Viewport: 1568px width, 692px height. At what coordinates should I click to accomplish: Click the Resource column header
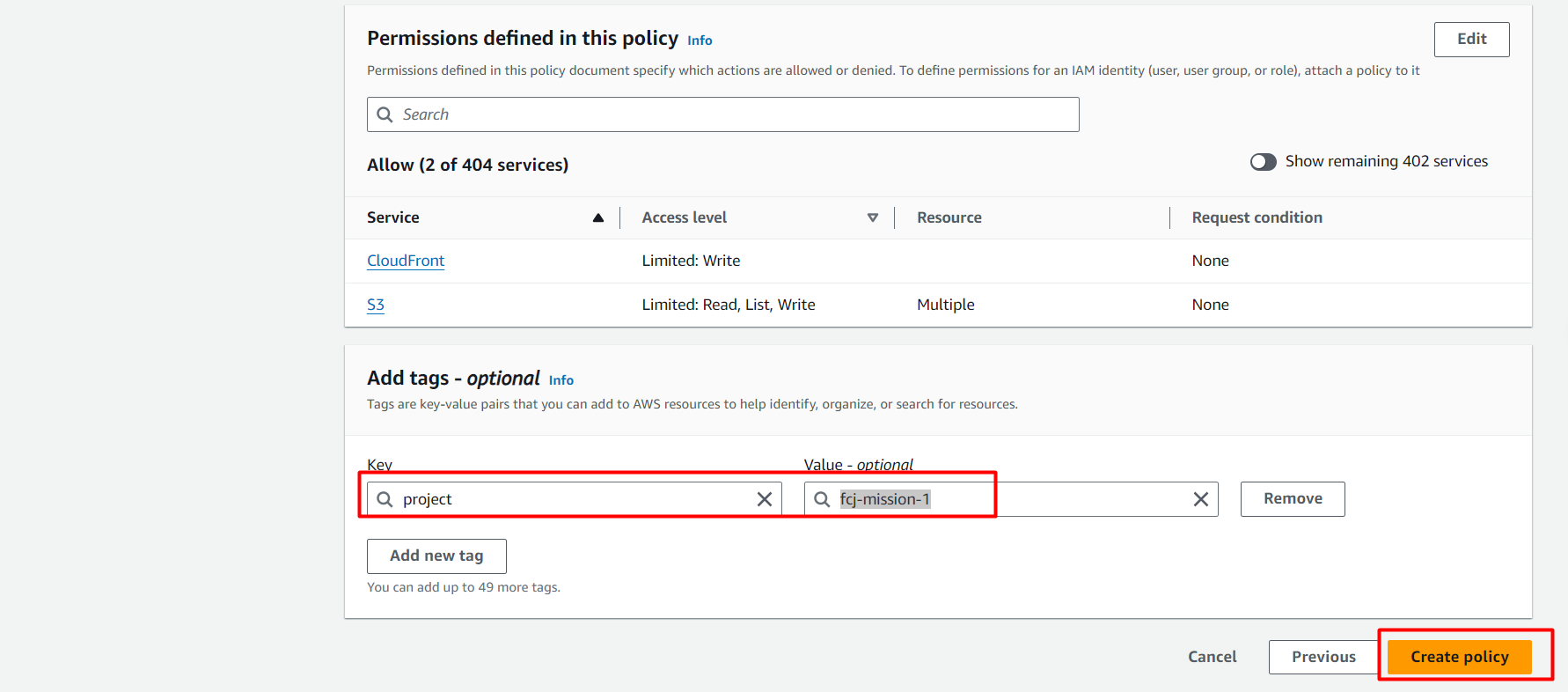[x=949, y=217]
